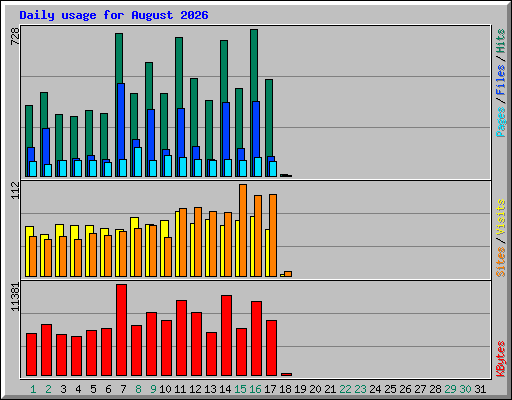The image size is (512, 400).
Task: Click the 'Files' legend label
Action: [x=501, y=79]
